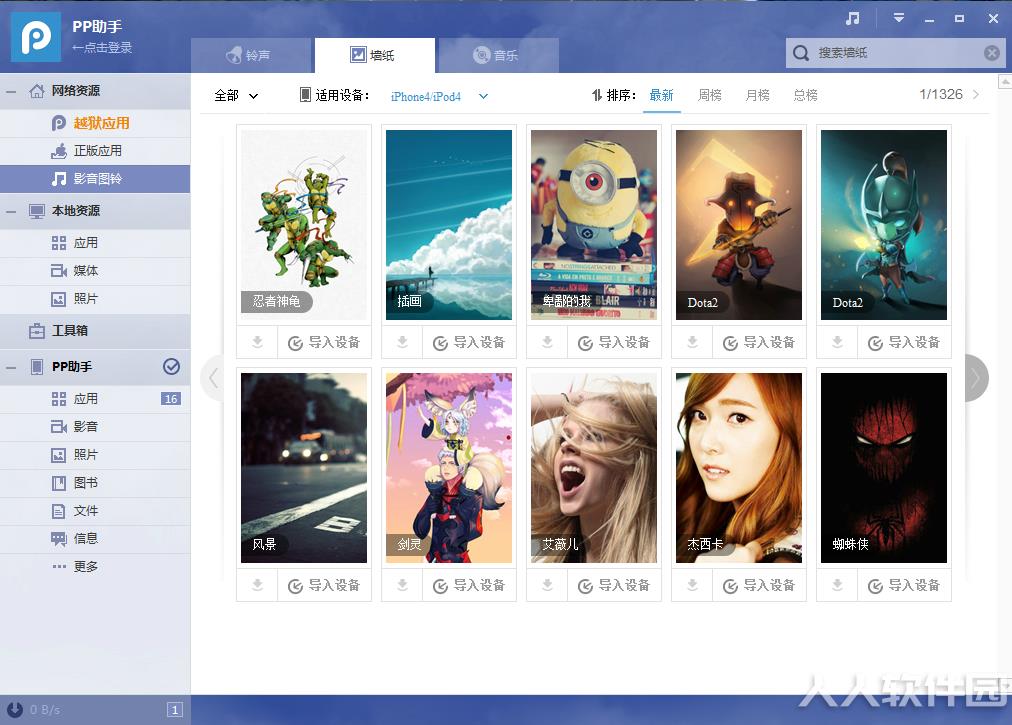Import 杰西卡 wallpaper to device

759,586
